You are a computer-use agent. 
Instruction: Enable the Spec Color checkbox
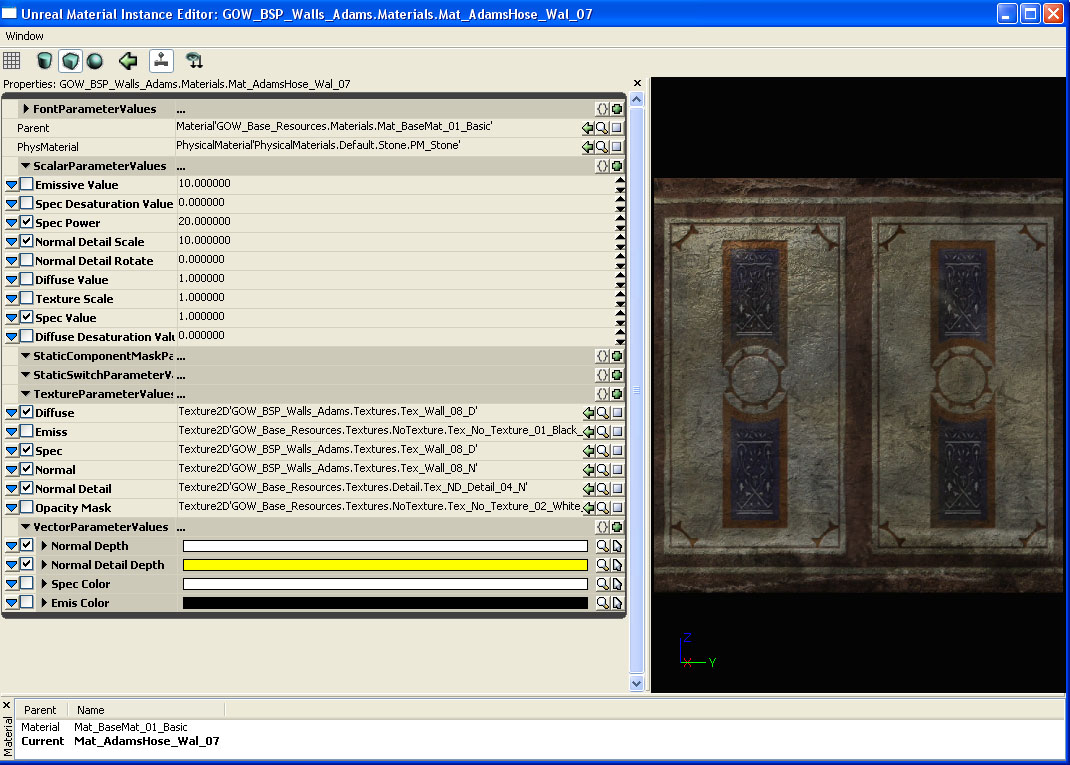pyautogui.click(x=27, y=583)
